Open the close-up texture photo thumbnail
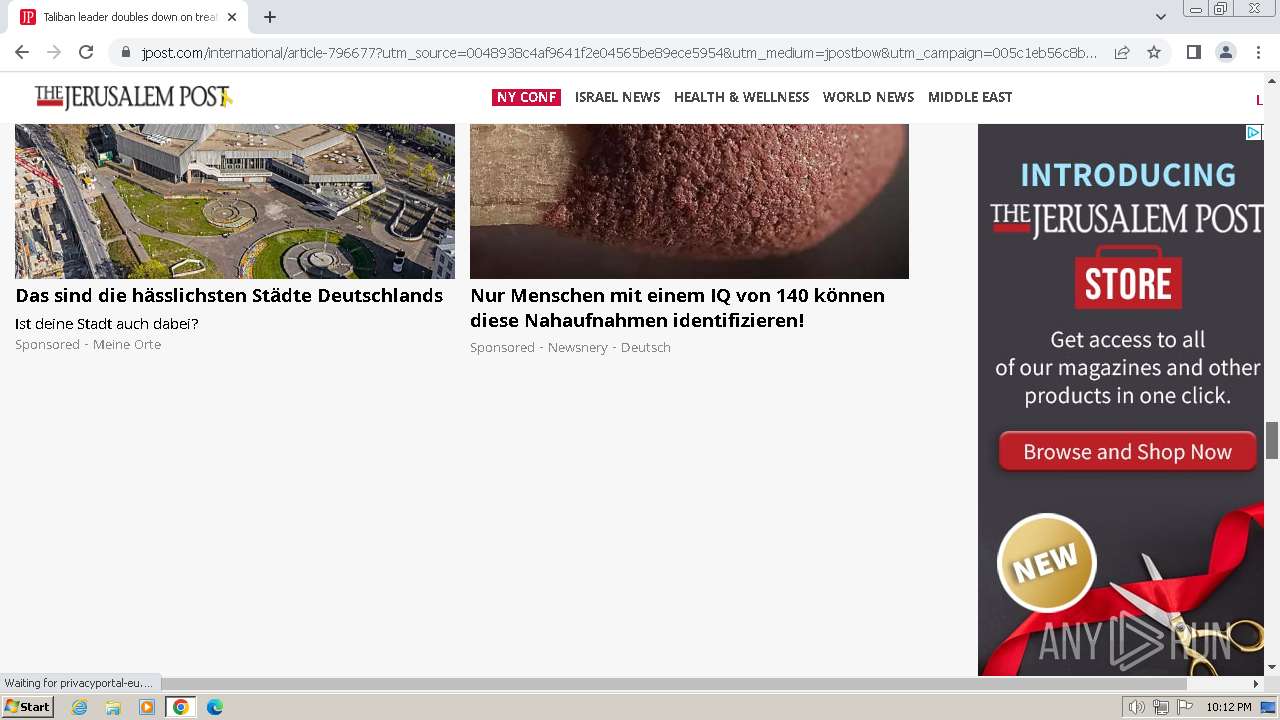 [x=689, y=201]
